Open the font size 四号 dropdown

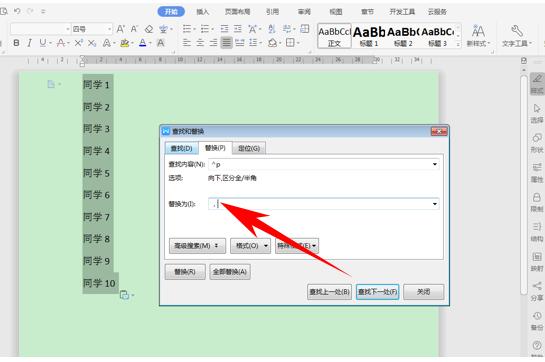109,29
